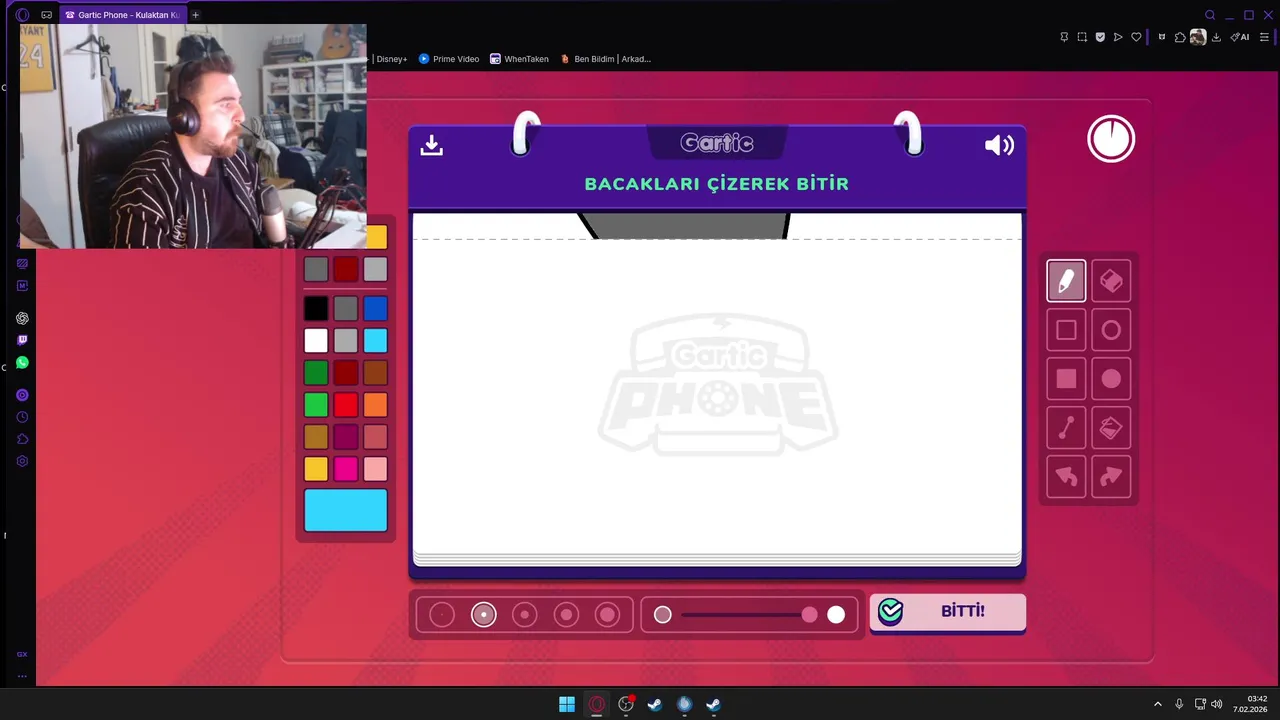The height and width of the screenshot is (720, 1280).
Task: Open Twitch in the browser sidebar
Action: [x=22, y=340]
